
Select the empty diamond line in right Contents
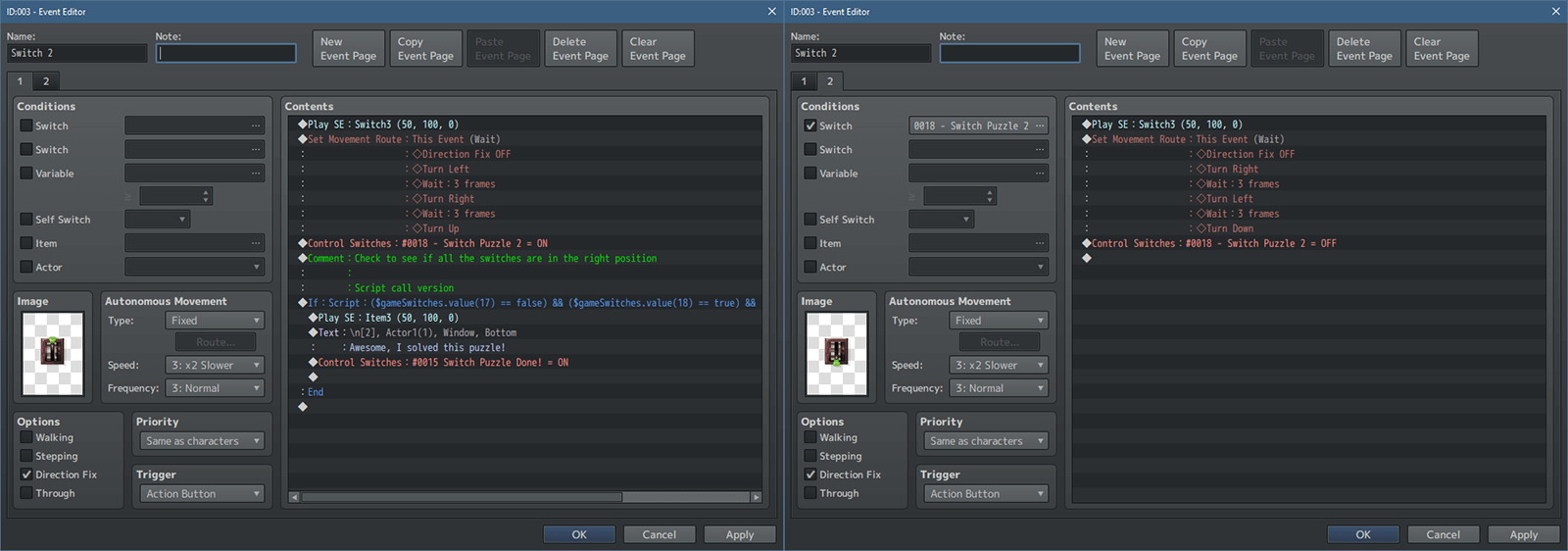[1087, 258]
